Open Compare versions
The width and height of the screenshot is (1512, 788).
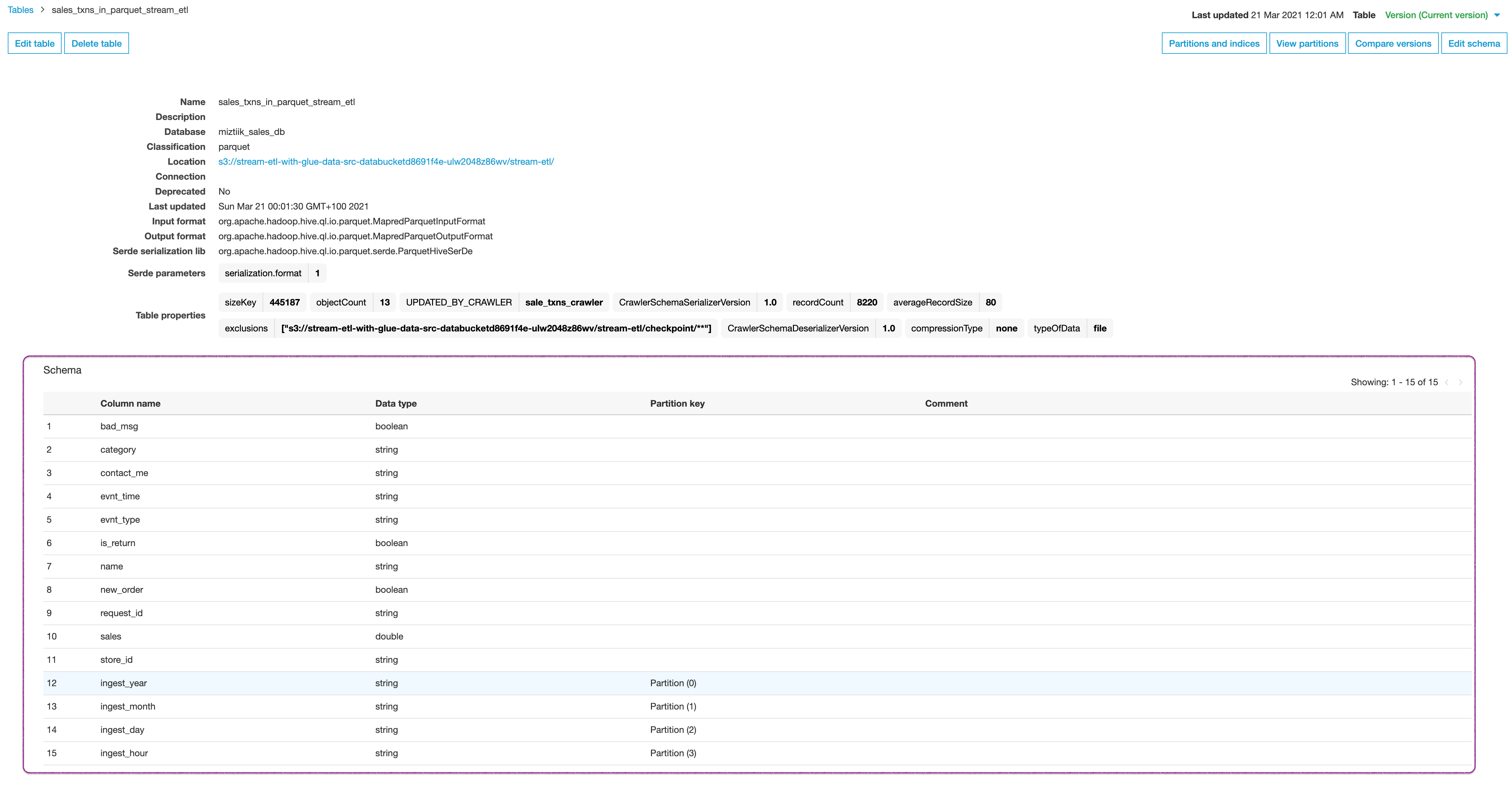(x=1392, y=43)
